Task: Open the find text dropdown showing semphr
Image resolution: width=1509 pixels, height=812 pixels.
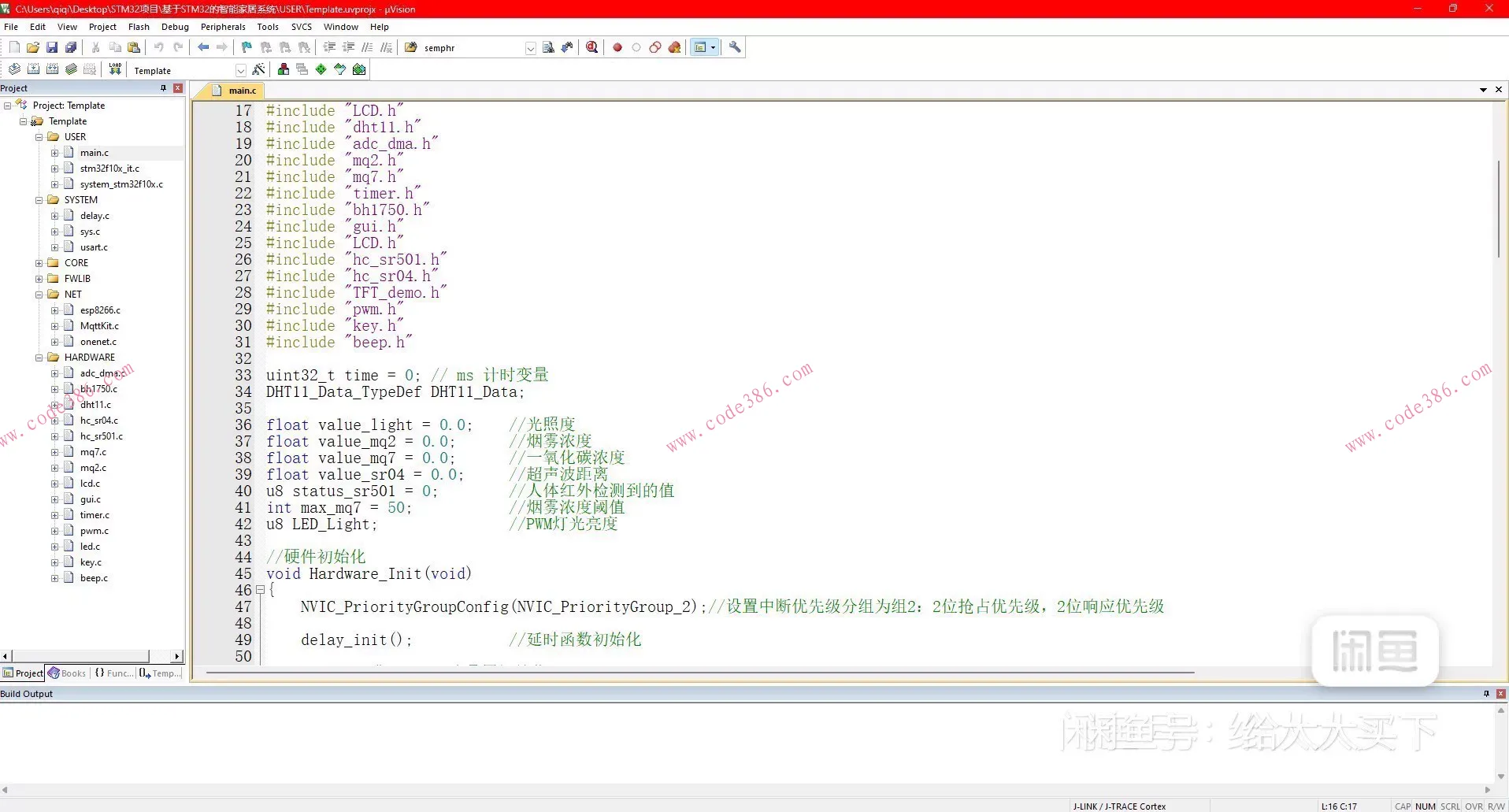Action: [x=530, y=48]
